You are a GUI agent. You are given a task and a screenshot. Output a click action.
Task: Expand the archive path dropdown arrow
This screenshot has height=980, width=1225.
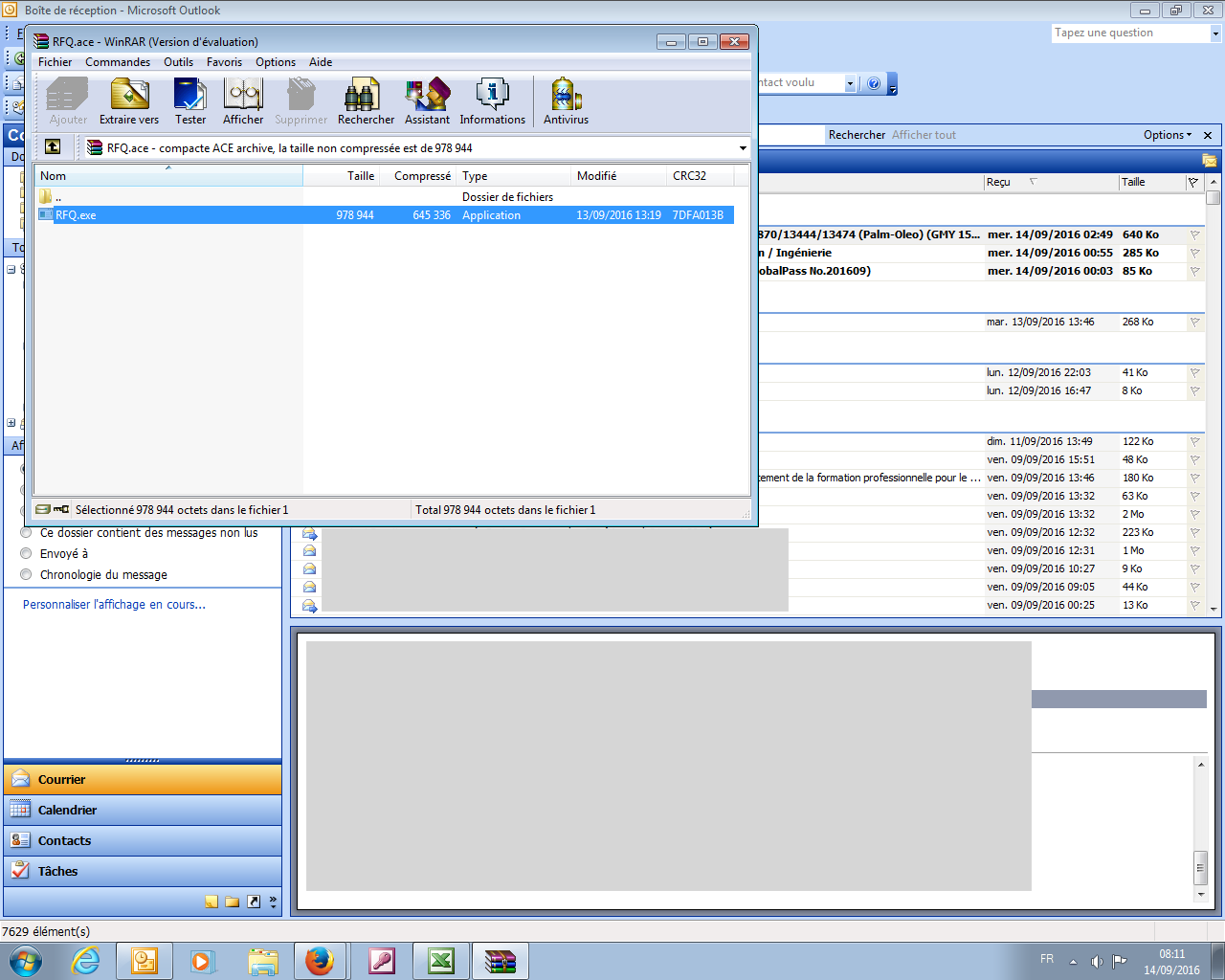(x=743, y=148)
